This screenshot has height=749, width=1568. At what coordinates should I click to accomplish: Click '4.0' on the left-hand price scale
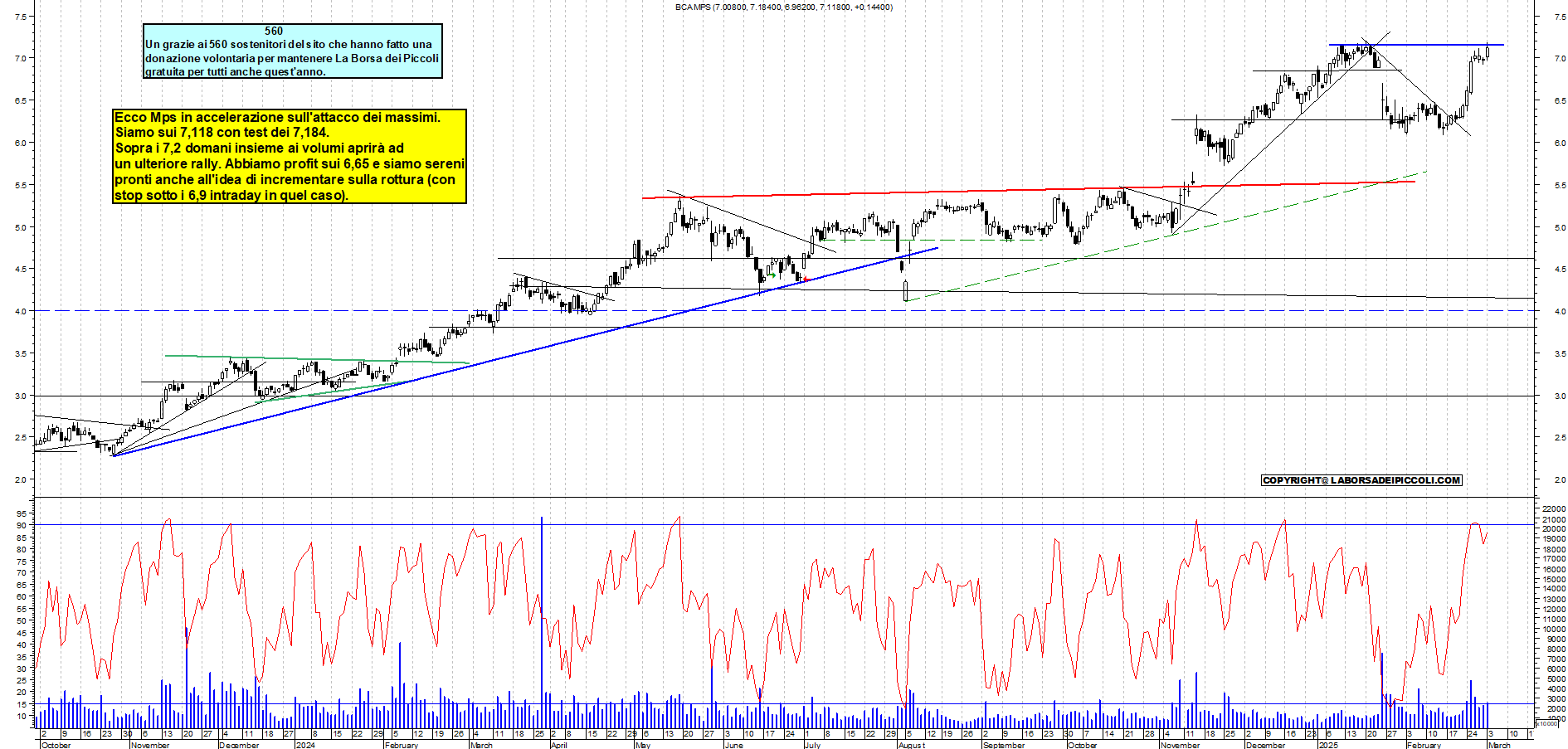[21, 311]
